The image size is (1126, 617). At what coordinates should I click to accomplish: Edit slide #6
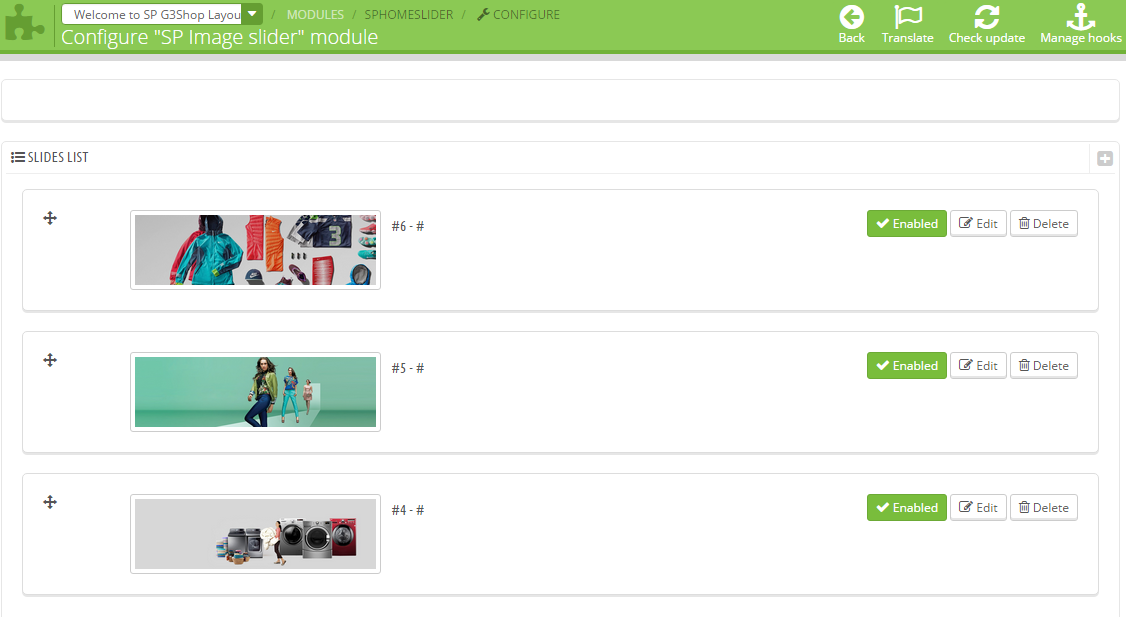pos(978,223)
